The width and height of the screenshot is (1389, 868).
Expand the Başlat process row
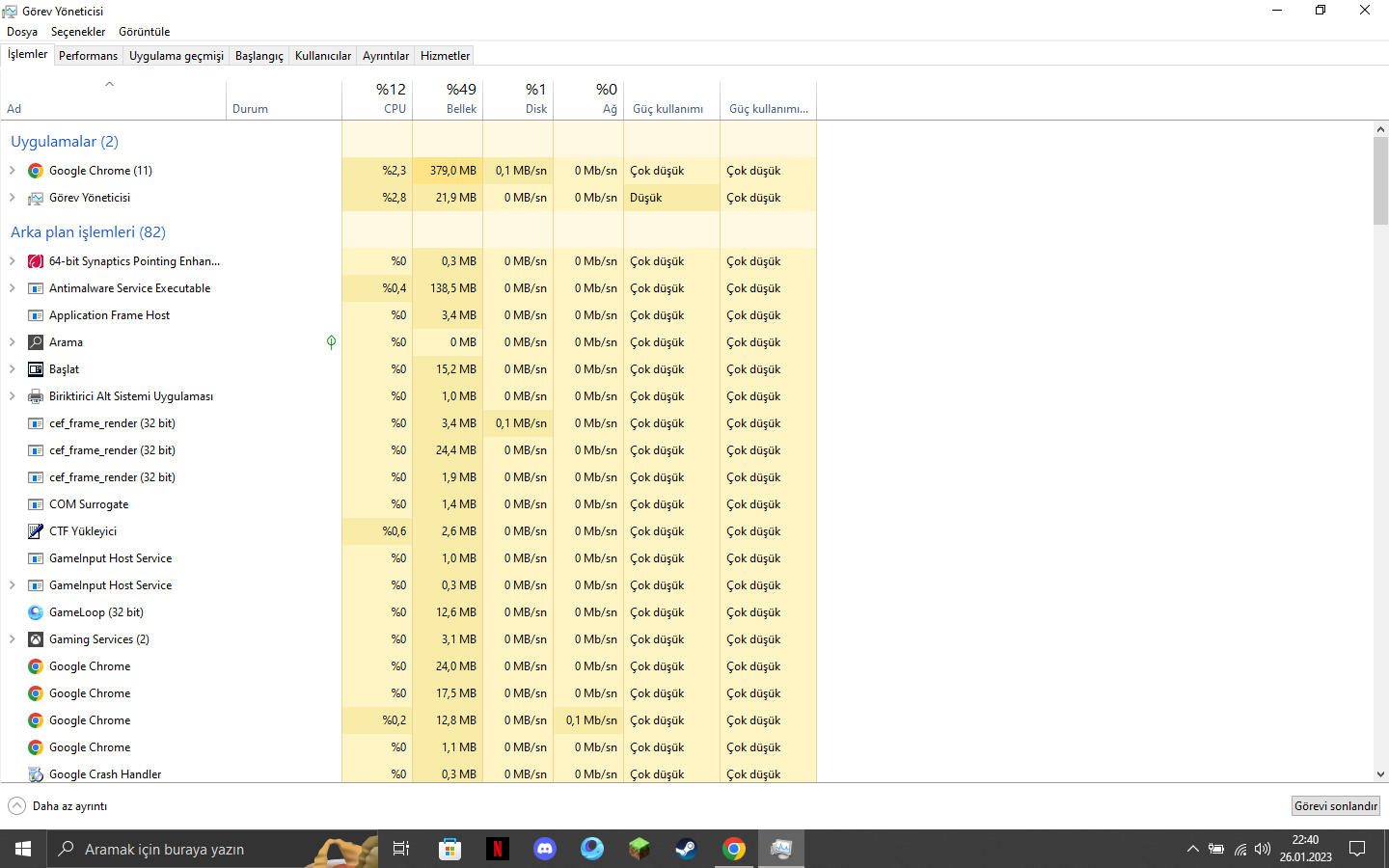(12, 369)
